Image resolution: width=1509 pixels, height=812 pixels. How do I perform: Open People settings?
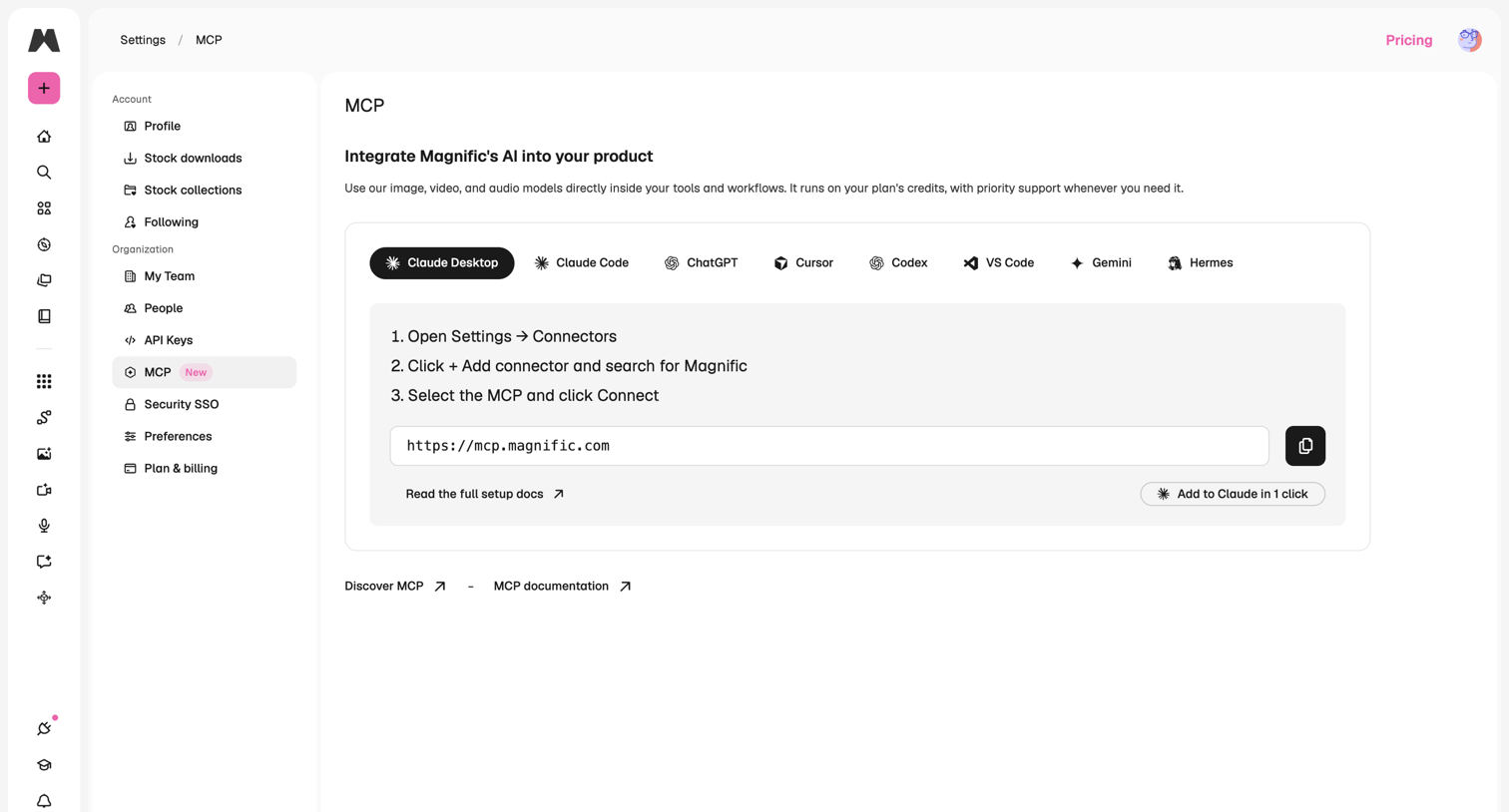tap(204, 308)
